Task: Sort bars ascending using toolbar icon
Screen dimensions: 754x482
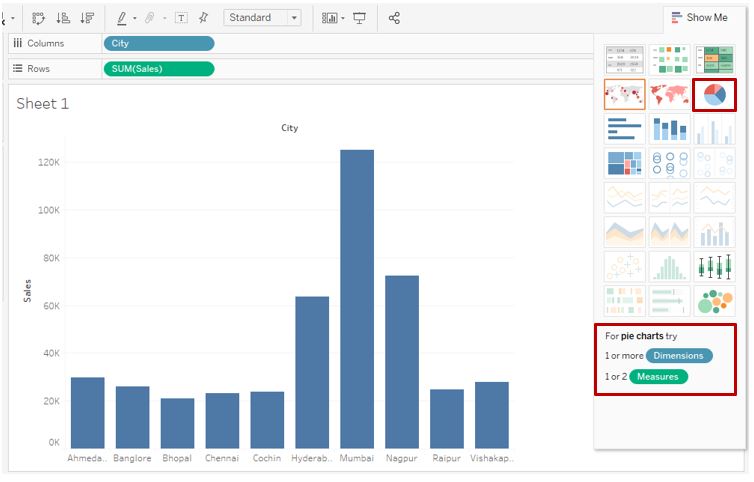Action: pyautogui.click(x=63, y=18)
